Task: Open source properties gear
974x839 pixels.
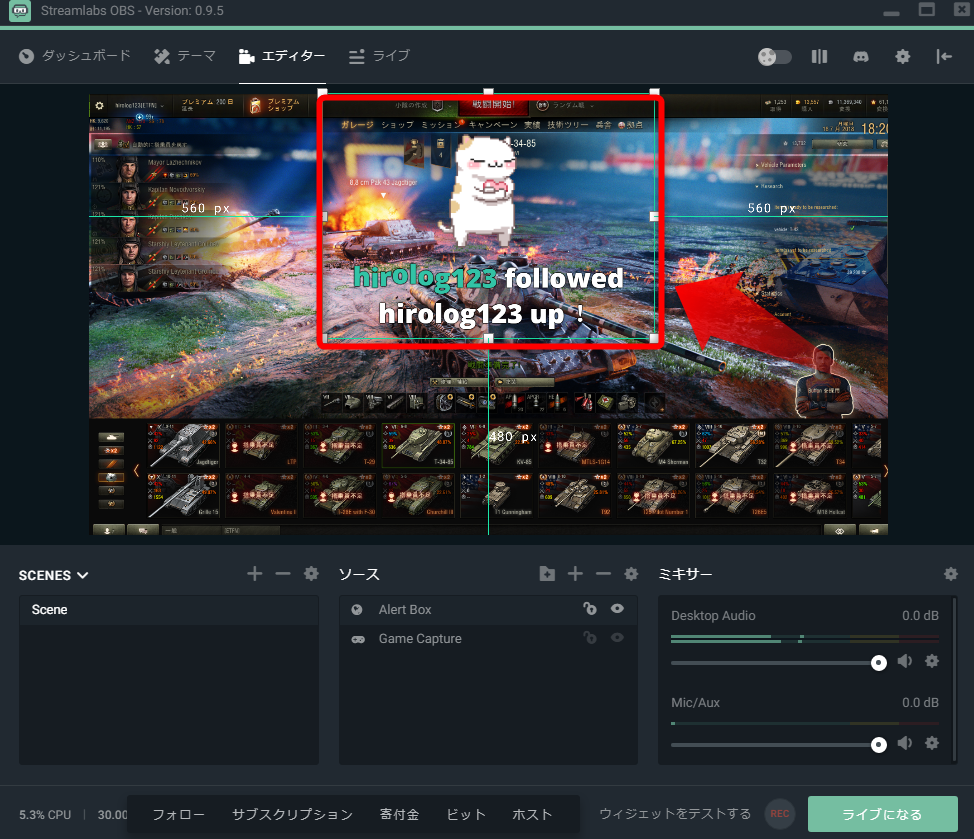Action: (x=631, y=574)
